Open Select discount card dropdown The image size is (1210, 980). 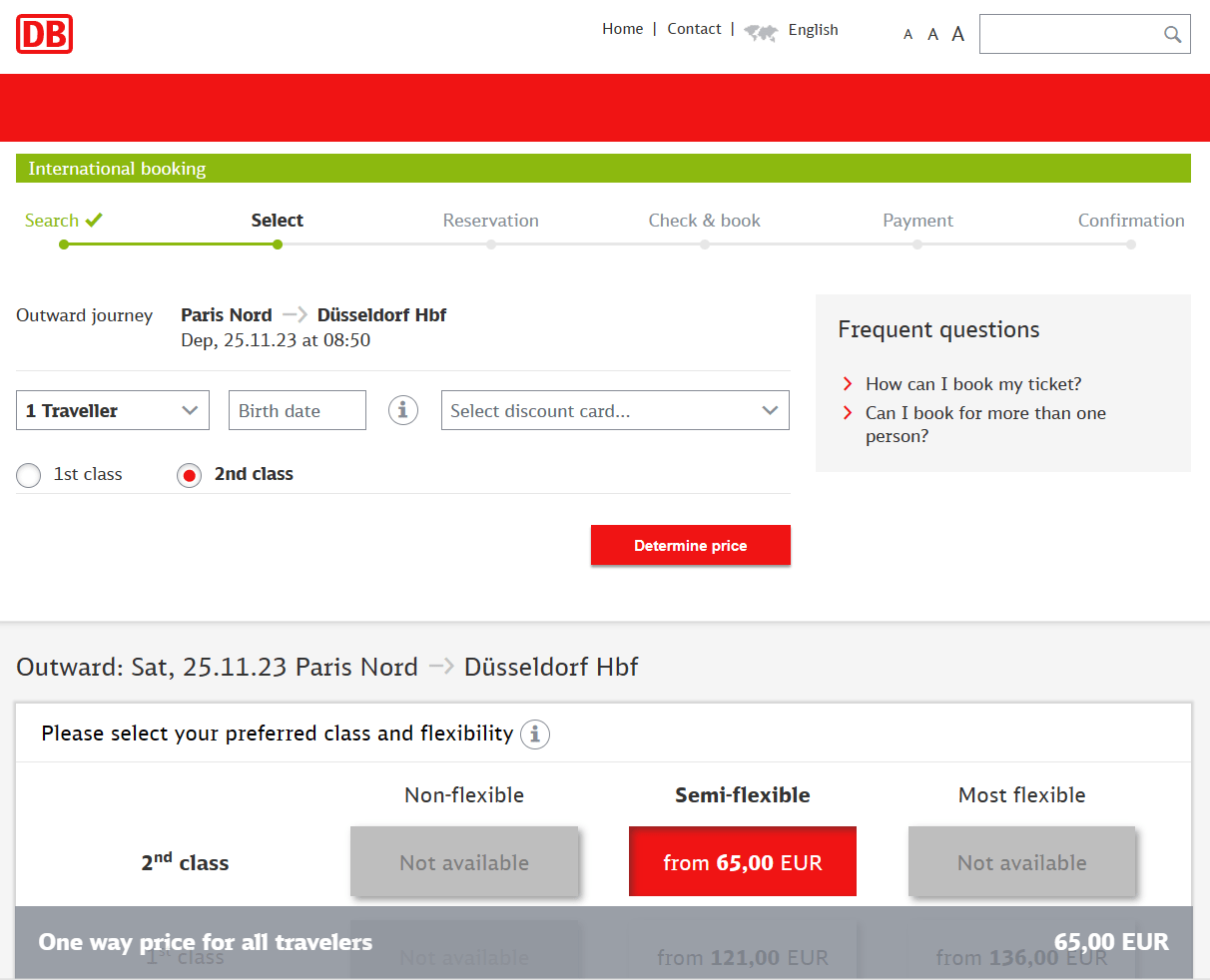[x=615, y=410]
